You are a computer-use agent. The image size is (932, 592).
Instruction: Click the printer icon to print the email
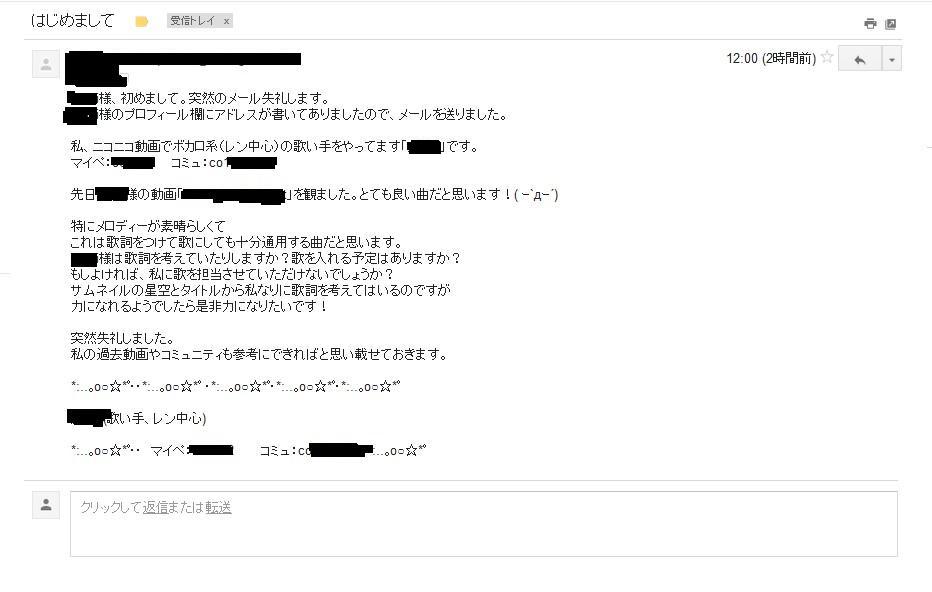tap(870, 24)
